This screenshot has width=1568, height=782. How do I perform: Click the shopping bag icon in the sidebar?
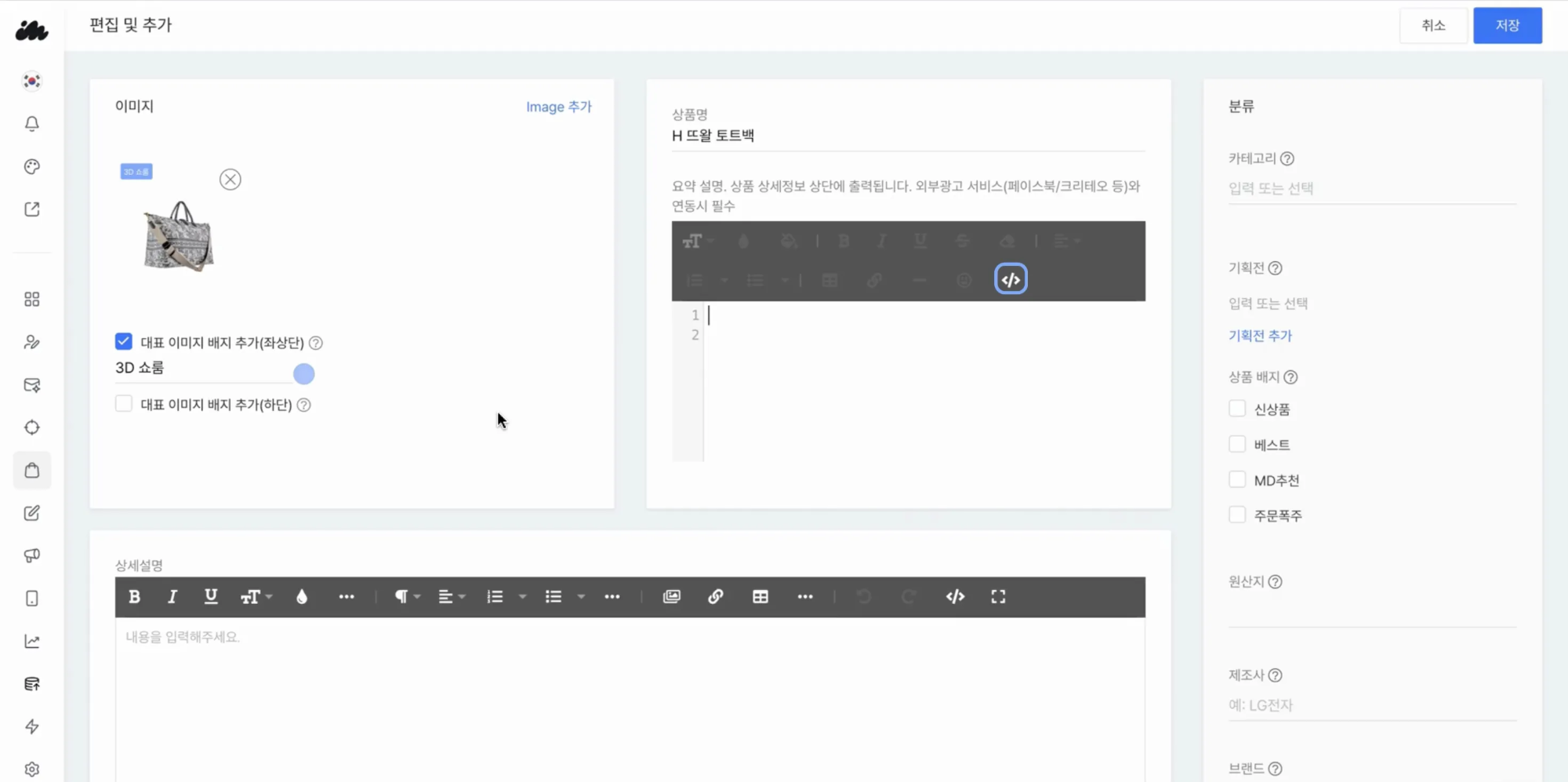pyautogui.click(x=31, y=470)
